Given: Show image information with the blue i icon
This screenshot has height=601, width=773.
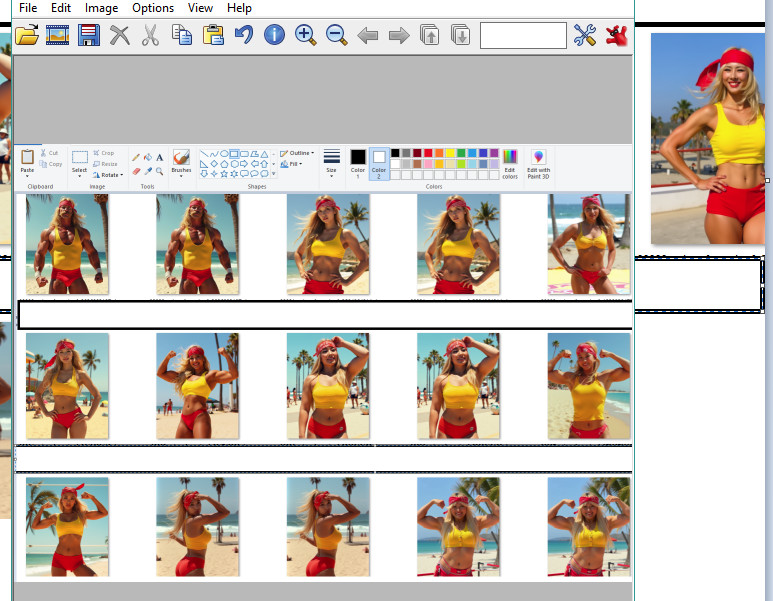Looking at the screenshot, I should (x=275, y=35).
